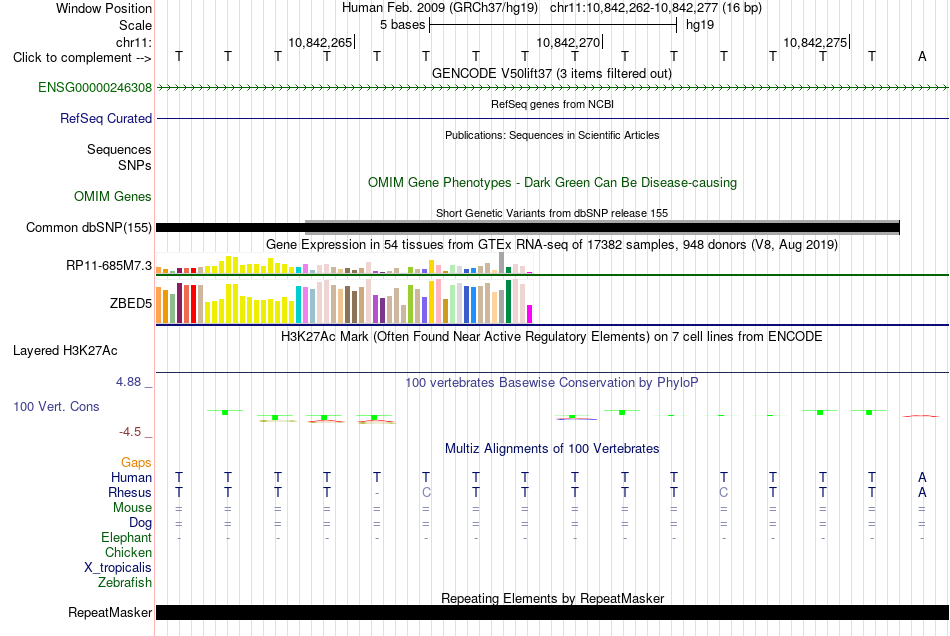Viewport: 950px width, 636px height.
Task: Click the magenta bar in ZBED5 chart
Action: click(529, 314)
